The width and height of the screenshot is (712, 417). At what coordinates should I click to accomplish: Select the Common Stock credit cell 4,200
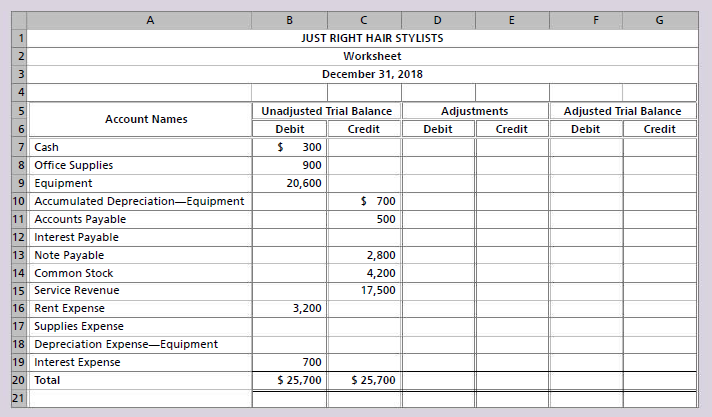(364, 273)
